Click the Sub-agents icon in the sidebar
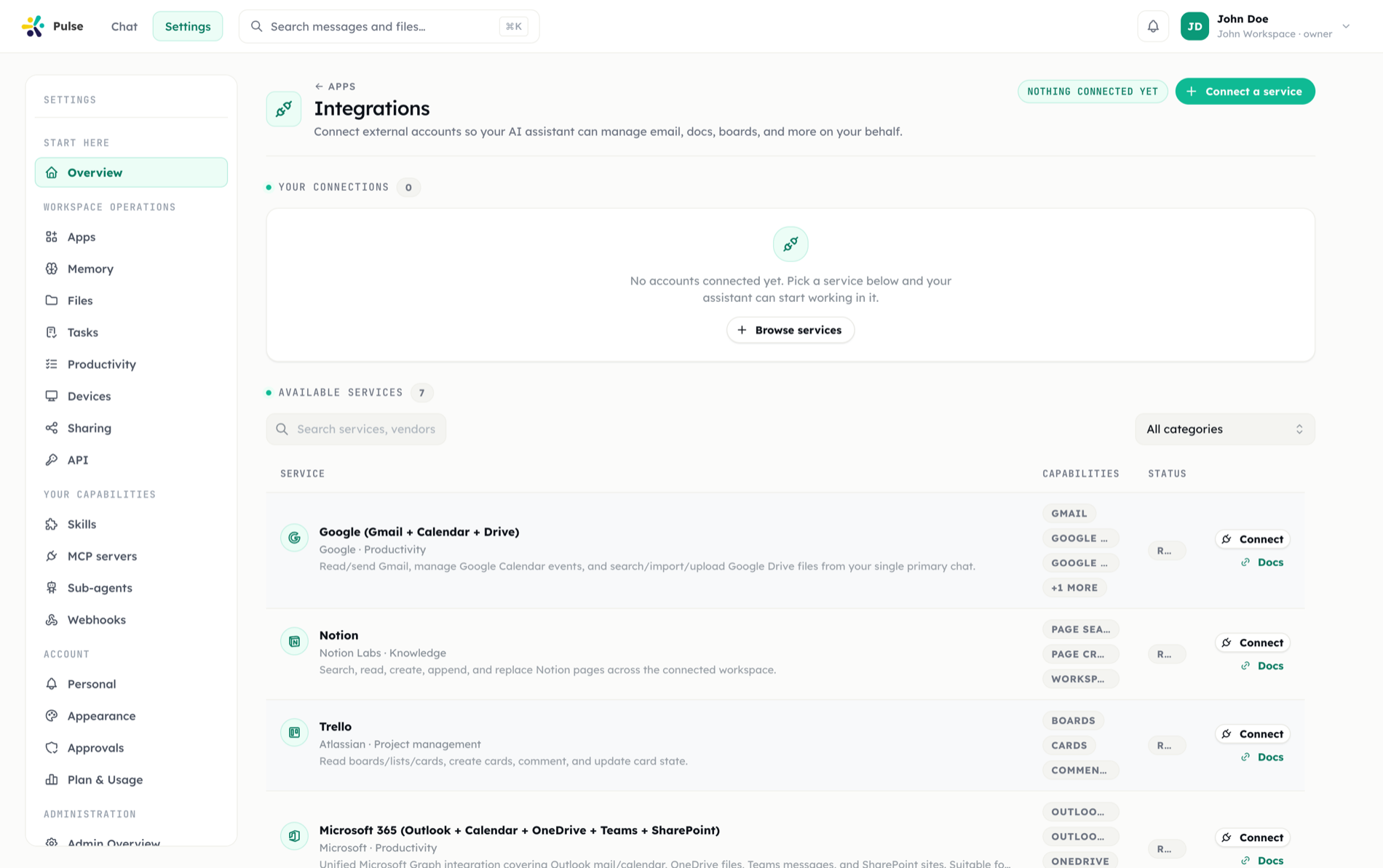The height and width of the screenshot is (868, 1383). pyautogui.click(x=52, y=588)
